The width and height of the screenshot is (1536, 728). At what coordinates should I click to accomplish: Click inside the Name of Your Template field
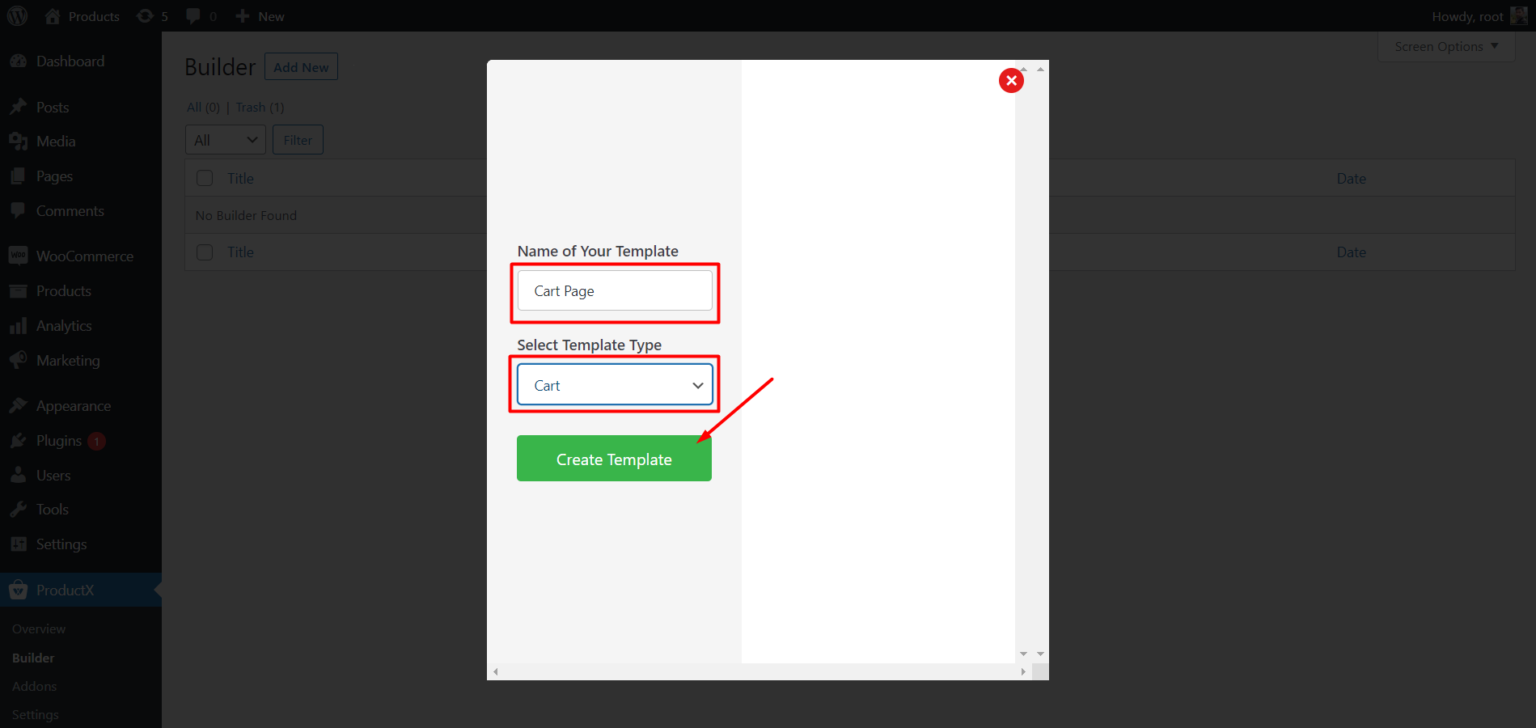614,291
